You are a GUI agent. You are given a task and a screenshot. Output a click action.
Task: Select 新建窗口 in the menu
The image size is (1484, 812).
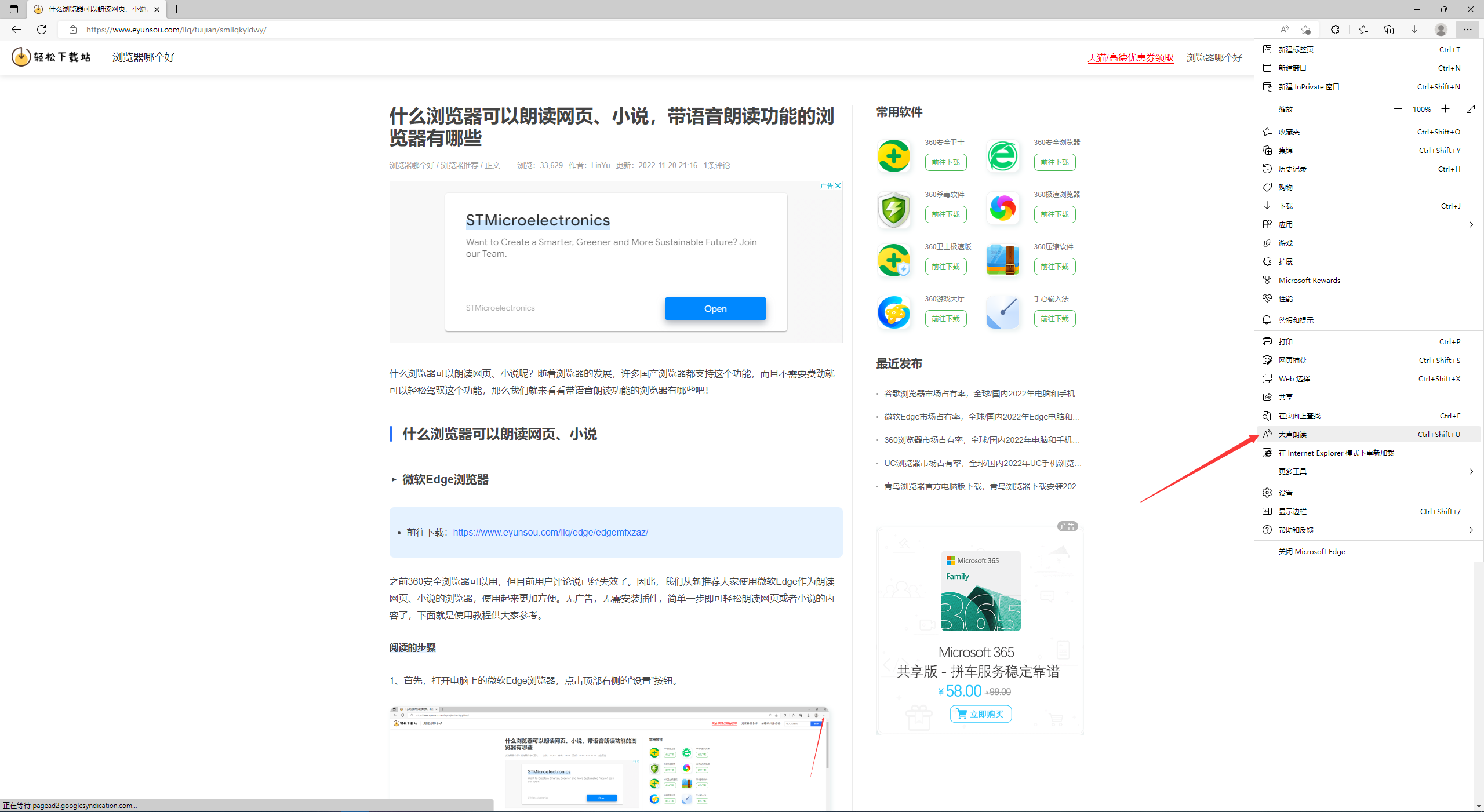(x=1368, y=68)
